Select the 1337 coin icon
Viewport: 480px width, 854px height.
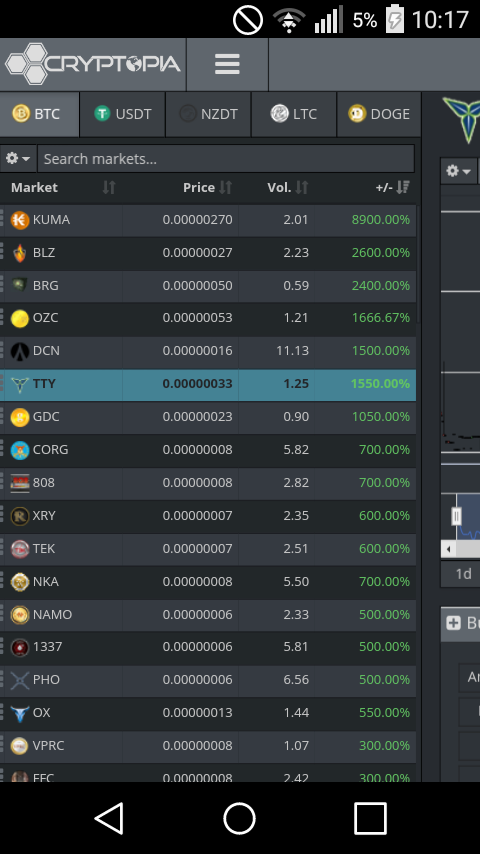(x=20, y=647)
